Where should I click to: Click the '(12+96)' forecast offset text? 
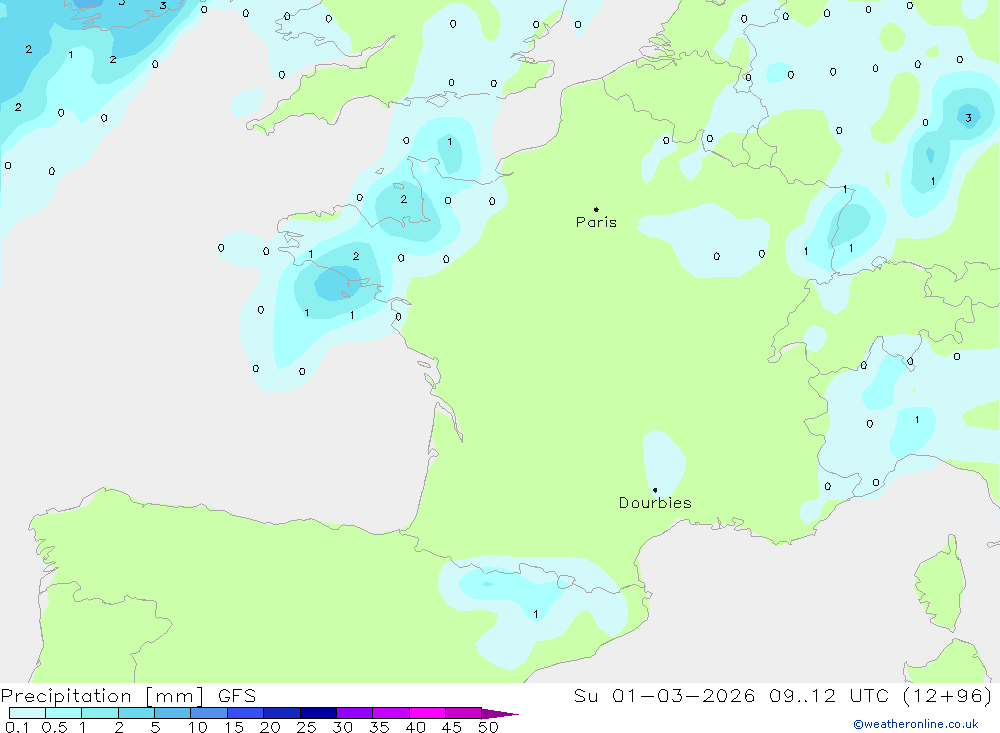click(x=948, y=696)
